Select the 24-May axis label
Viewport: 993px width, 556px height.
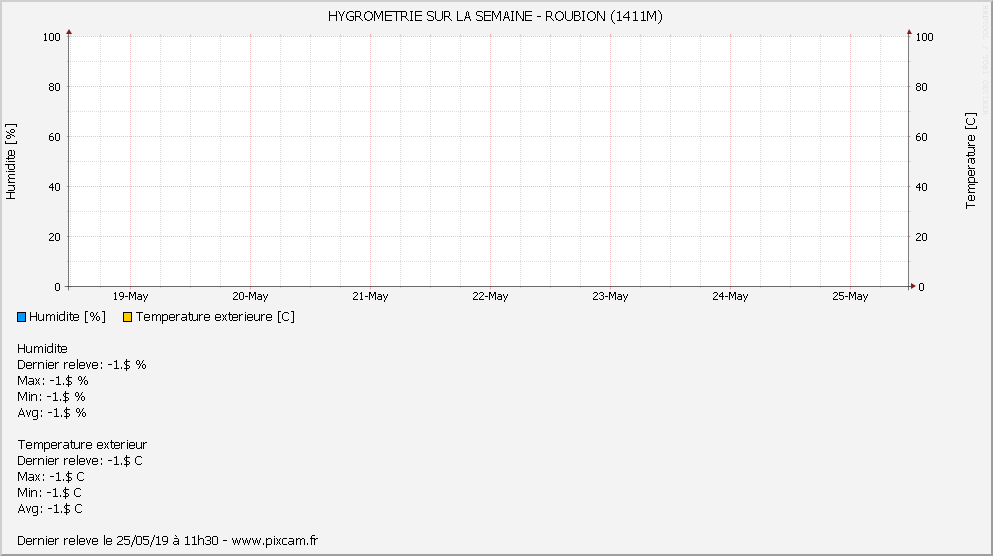[x=730, y=296]
